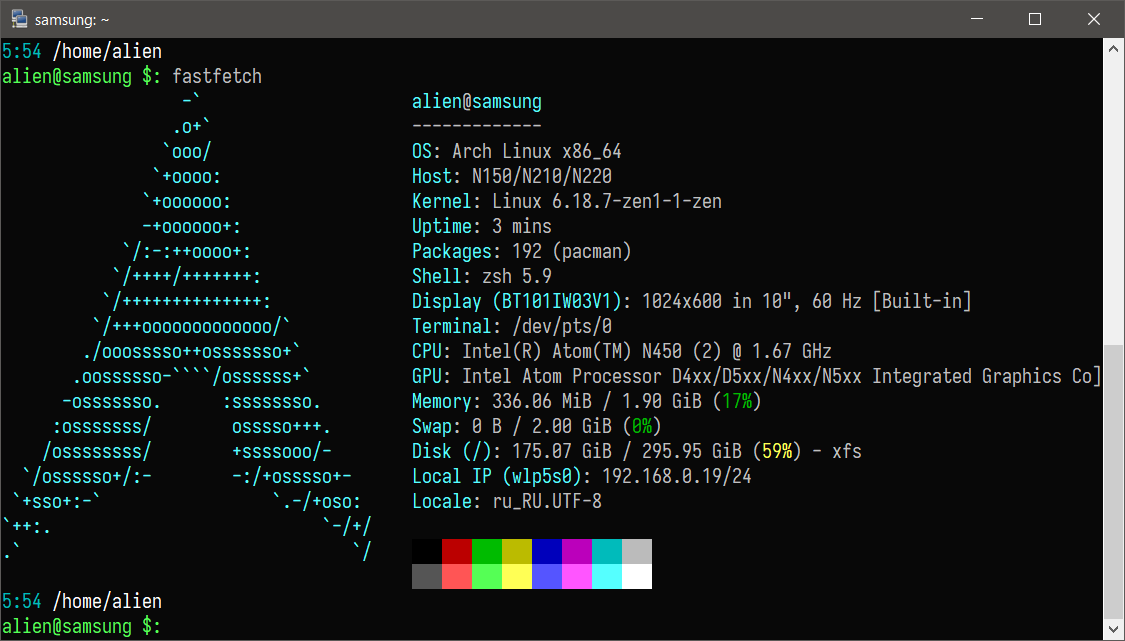The width and height of the screenshot is (1125, 641).
Task: Maximize the samsung terminal window
Action: tap(1035, 19)
